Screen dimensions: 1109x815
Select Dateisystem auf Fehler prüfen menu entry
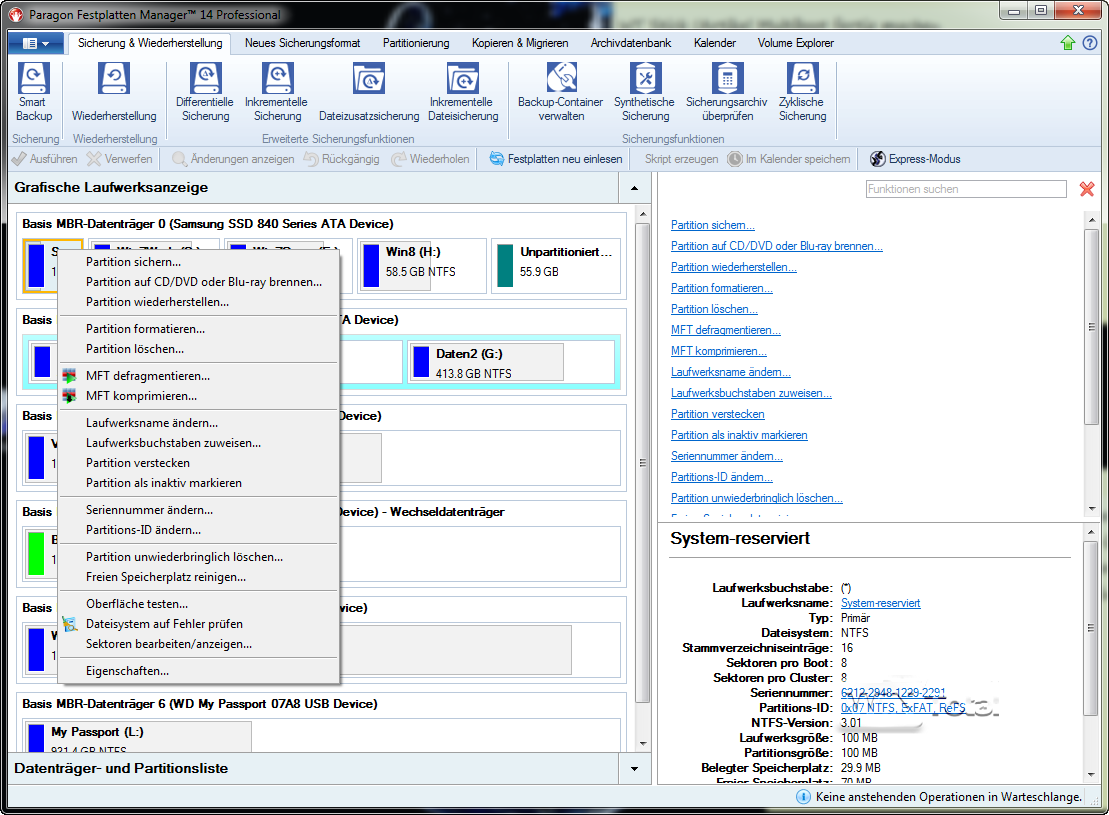[x=164, y=624]
